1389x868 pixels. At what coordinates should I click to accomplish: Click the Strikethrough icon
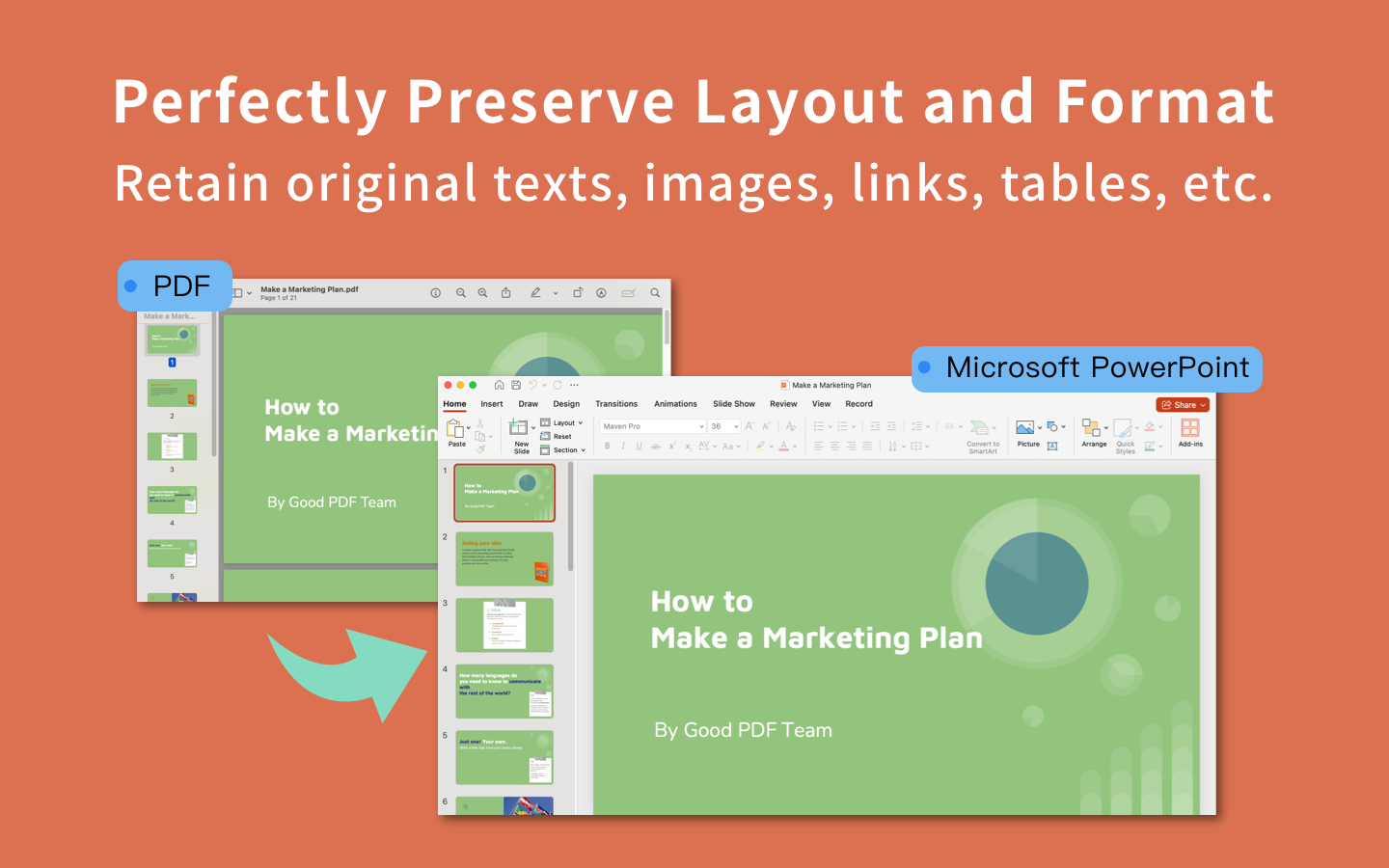656,447
